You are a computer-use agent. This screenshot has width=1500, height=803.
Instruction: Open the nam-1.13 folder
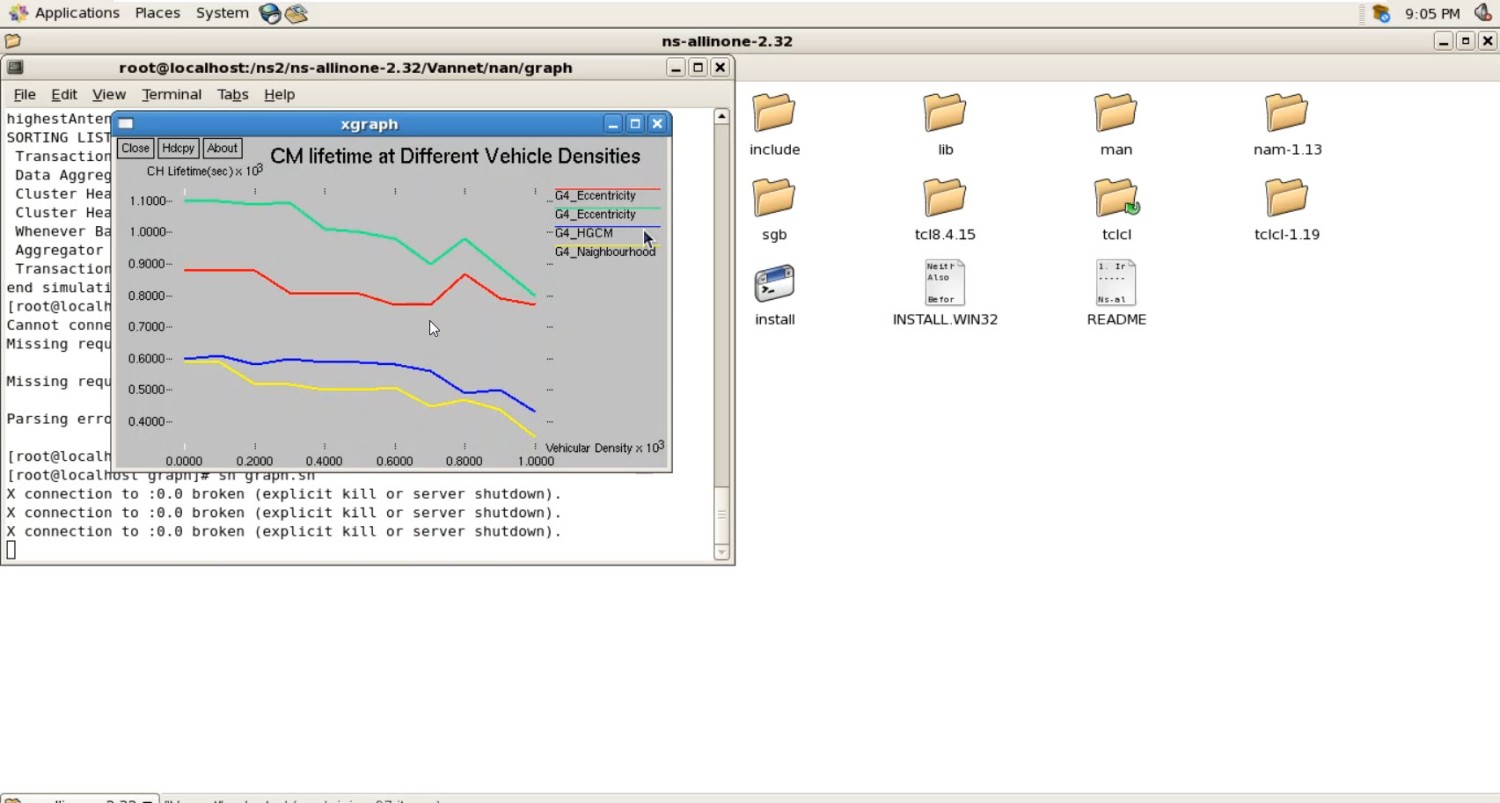(1287, 113)
